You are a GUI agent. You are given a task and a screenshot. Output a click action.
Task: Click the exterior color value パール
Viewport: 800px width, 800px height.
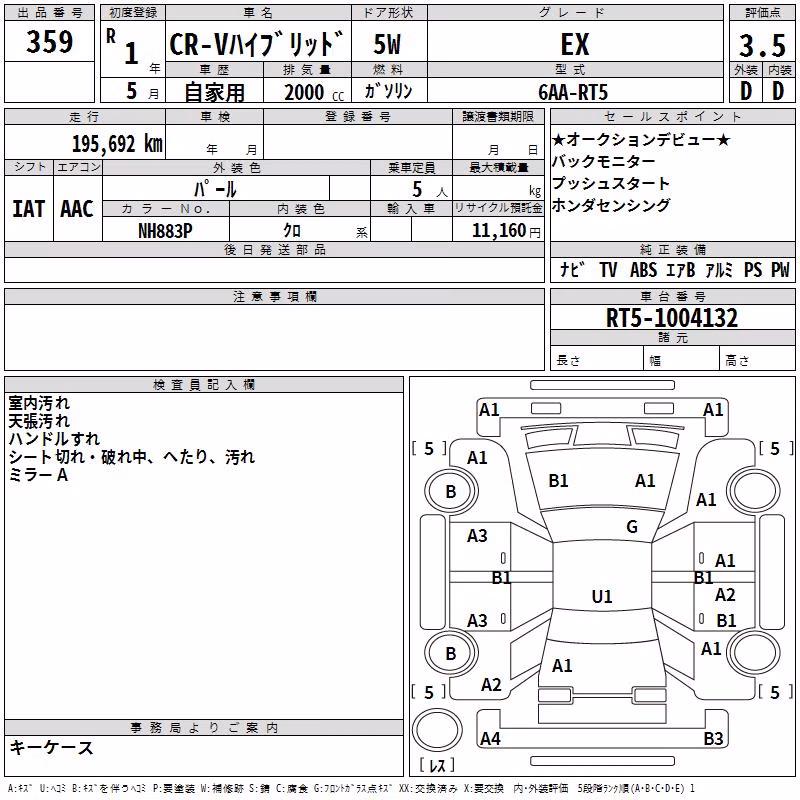coord(215,189)
